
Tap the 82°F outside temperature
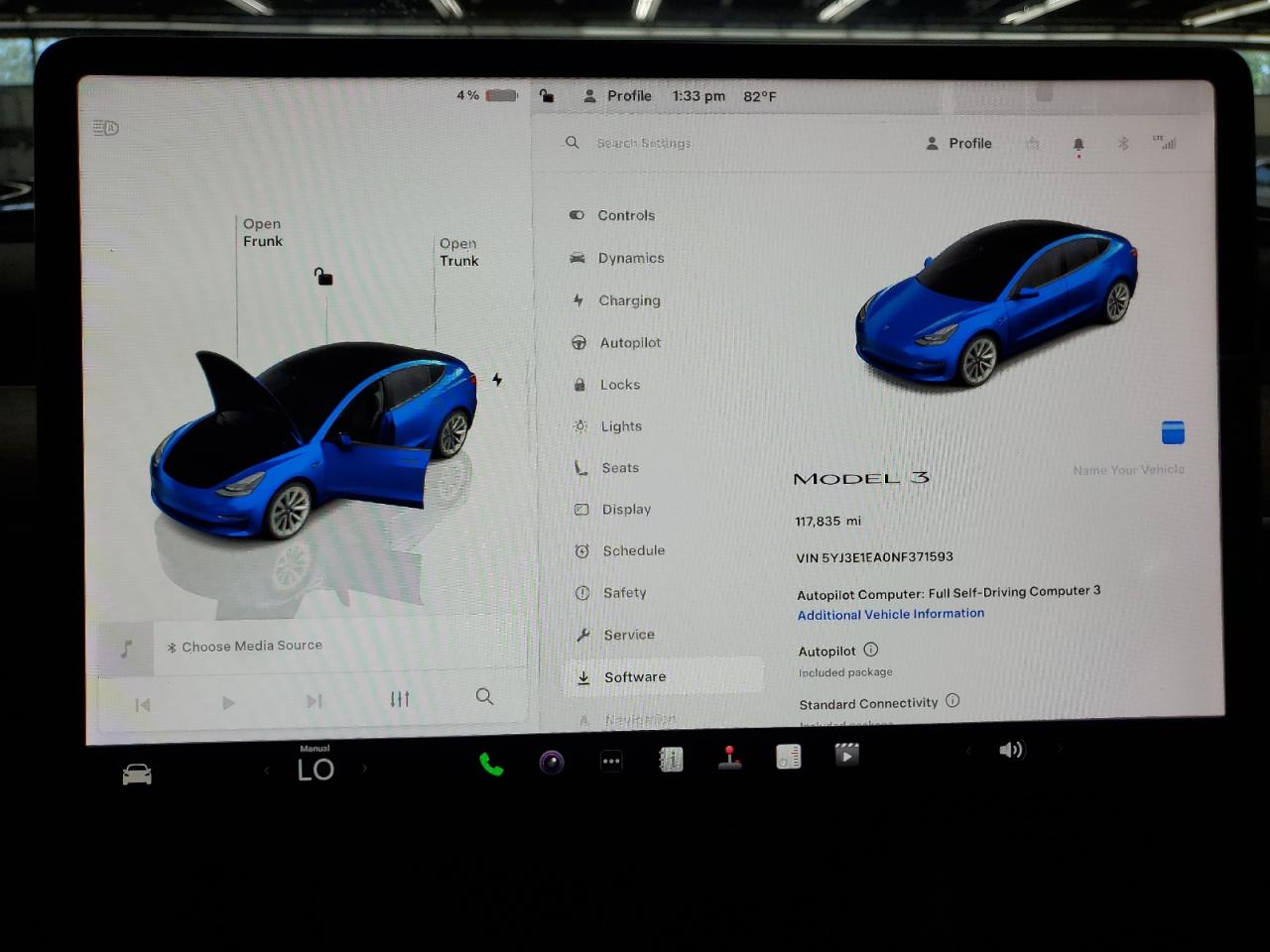point(760,96)
